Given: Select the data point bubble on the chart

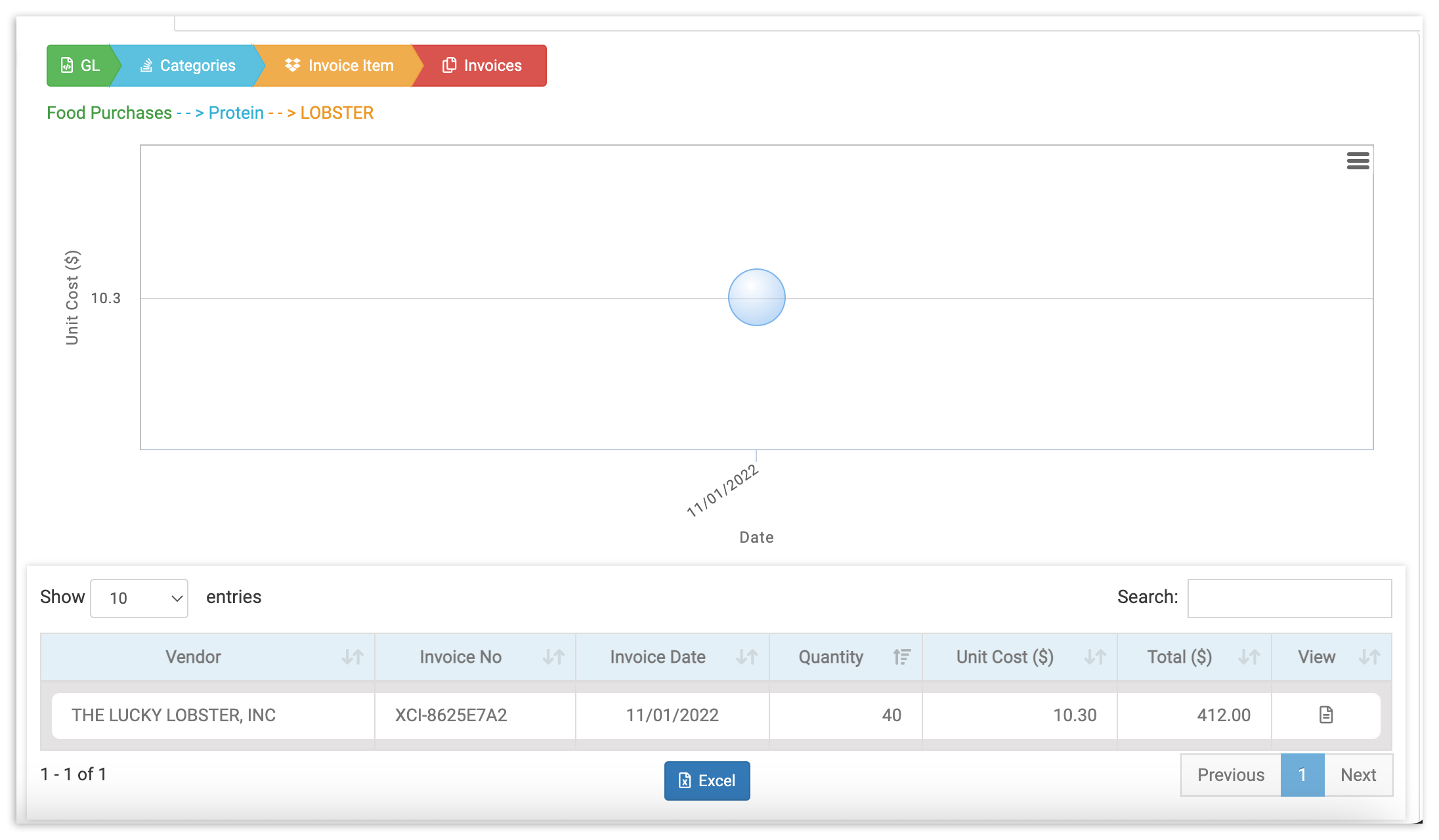Looking at the screenshot, I should [x=756, y=297].
